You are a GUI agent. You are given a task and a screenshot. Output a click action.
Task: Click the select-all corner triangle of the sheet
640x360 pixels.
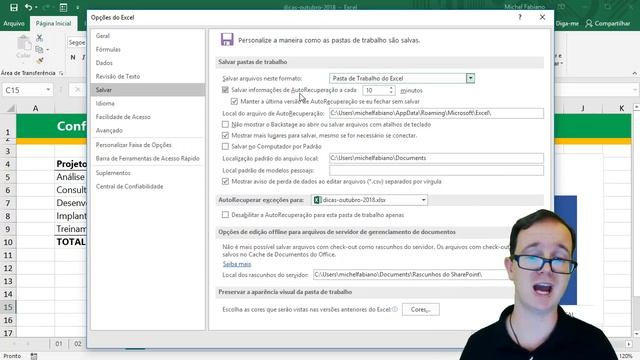(11, 108)
